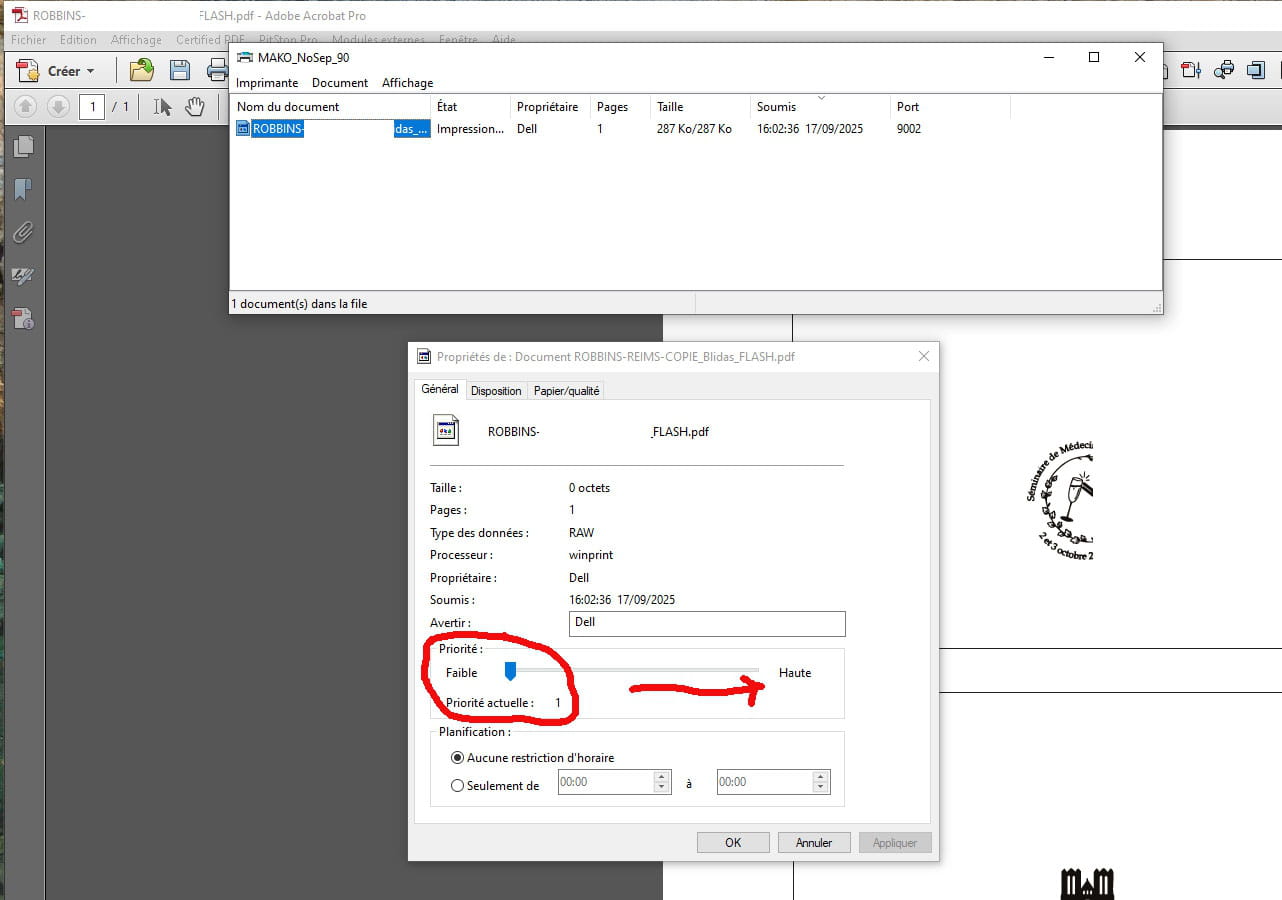Sort by Port column header
The width and height of the screenshot is (1282, 900).
[950, 107]
